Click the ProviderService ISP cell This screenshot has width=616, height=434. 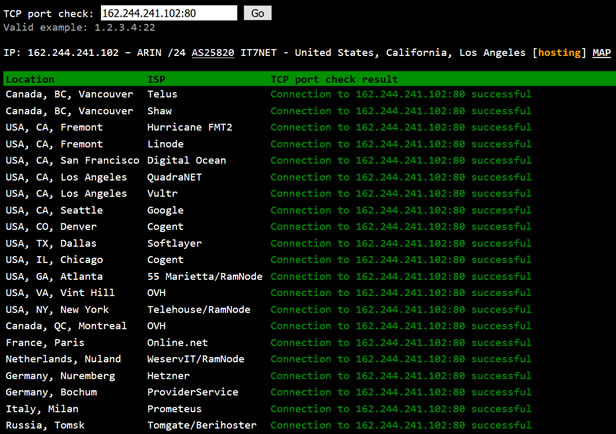pyautogui.click(x=192, y=392)
